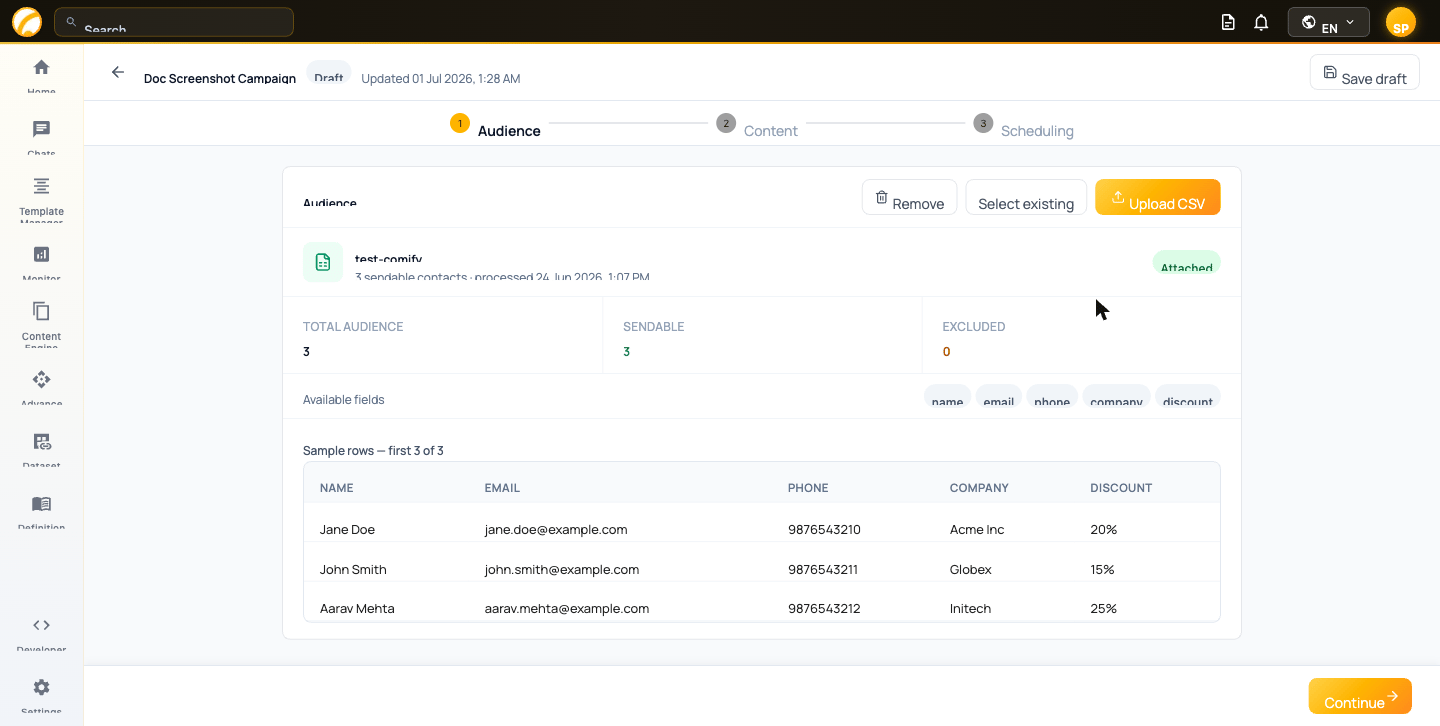Go back with the left arrow

pyautogui.click(x=118, y=72)
